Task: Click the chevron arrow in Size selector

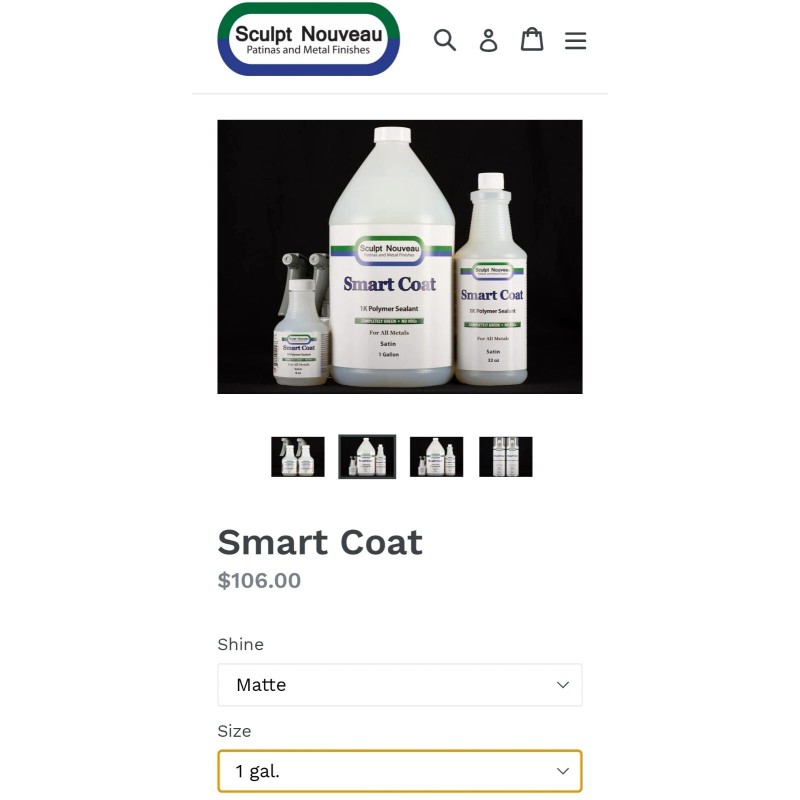Action: tap(563, 771)
